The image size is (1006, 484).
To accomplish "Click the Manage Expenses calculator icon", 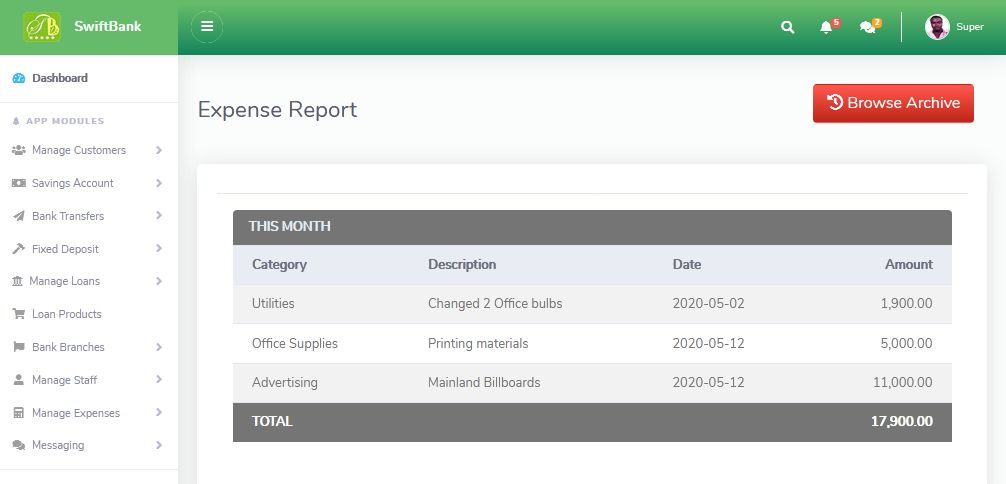I will 19,413.
